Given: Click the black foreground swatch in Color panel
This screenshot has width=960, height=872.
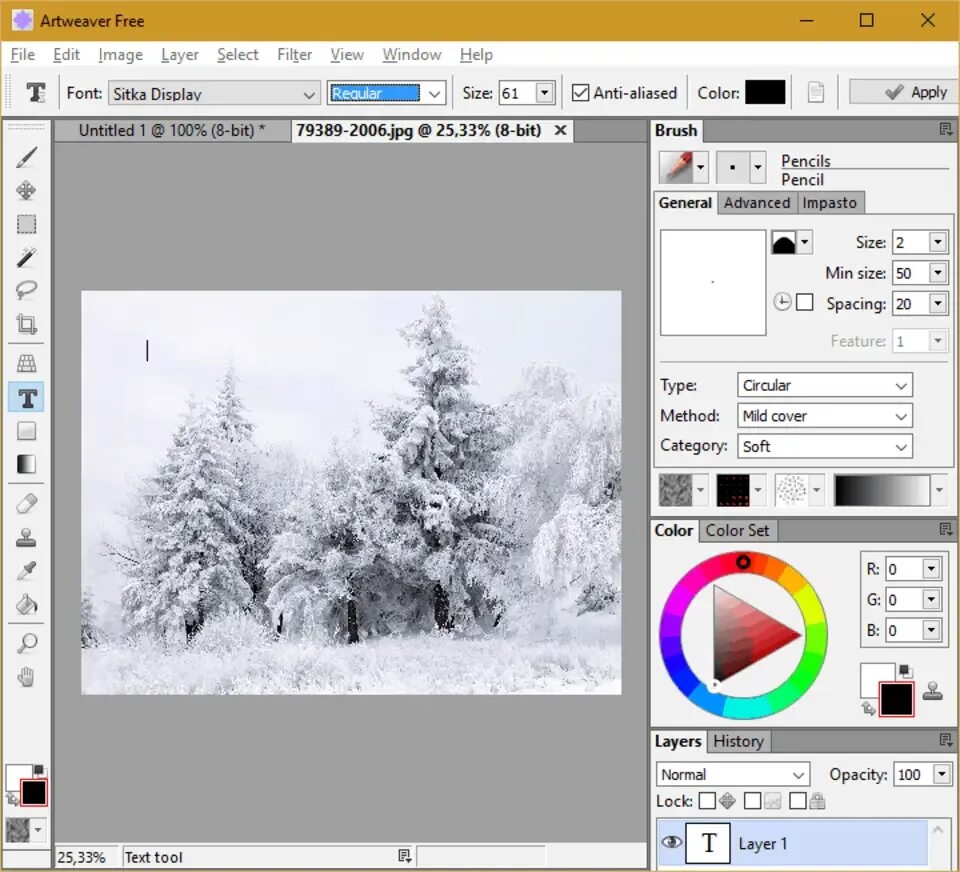Looking at the screenshot, I should (x=896, y=699).
